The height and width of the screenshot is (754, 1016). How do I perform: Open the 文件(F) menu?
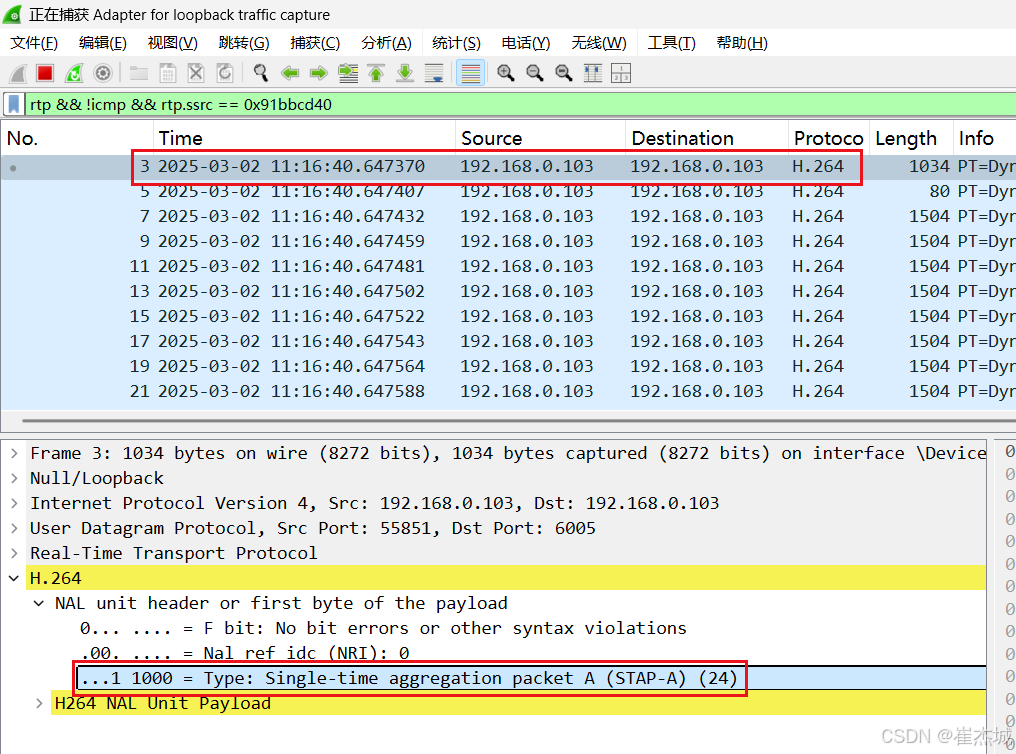34,43
